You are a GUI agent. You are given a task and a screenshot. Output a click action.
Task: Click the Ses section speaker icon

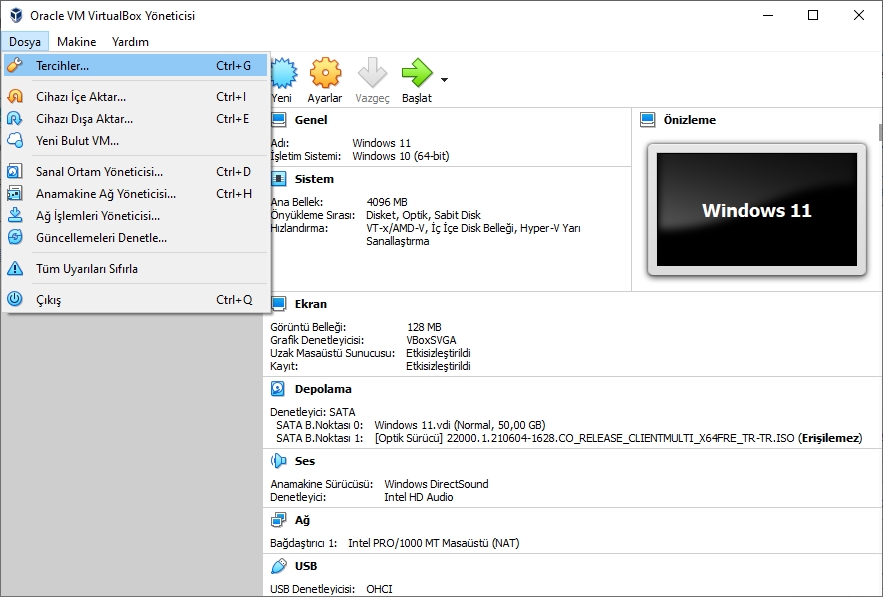click(278, 461)
